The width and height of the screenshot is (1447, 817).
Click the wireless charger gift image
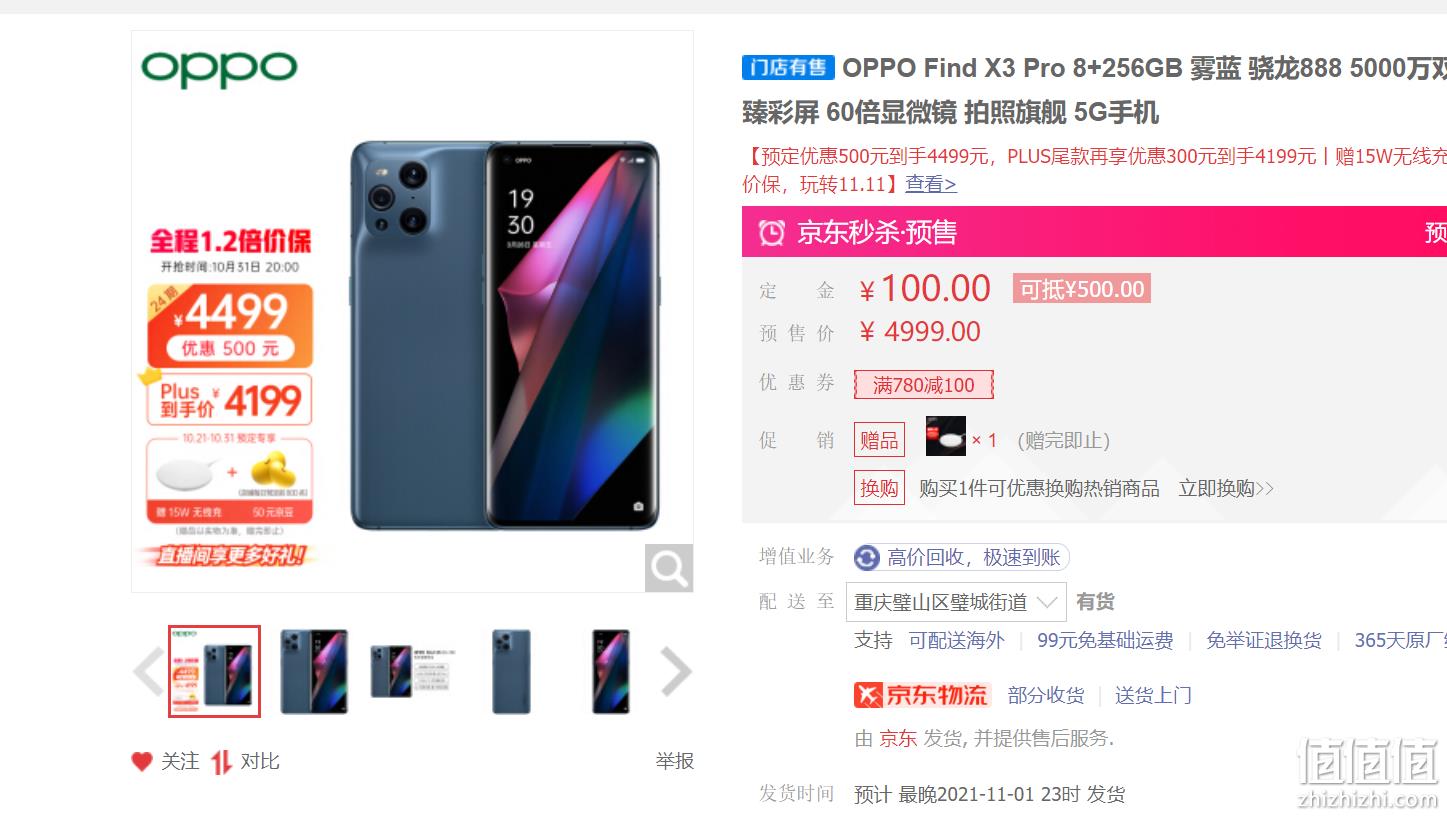point(946,437)
